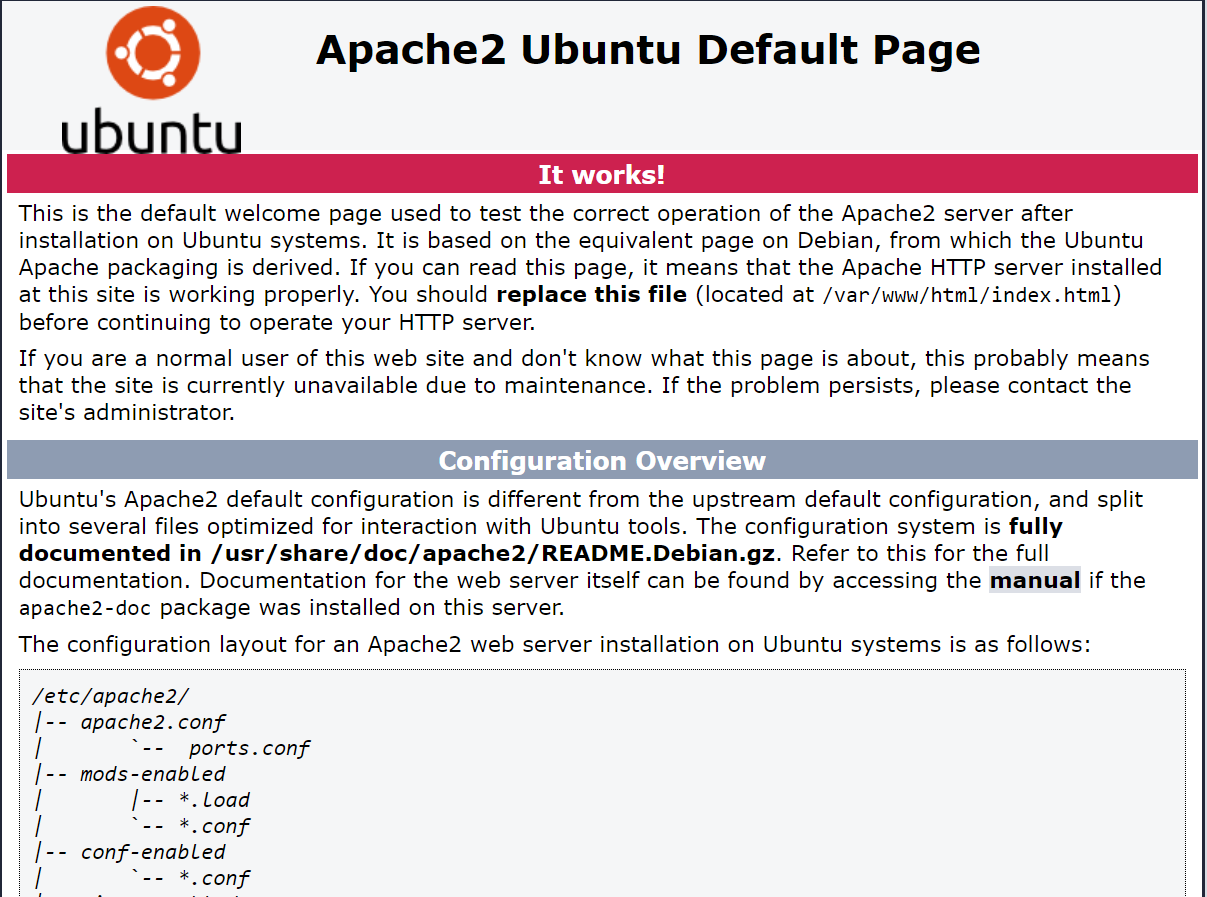Screen dimensions: 1207x897
Task: Click the Ubuntu logo image
Action: [151, 78]
